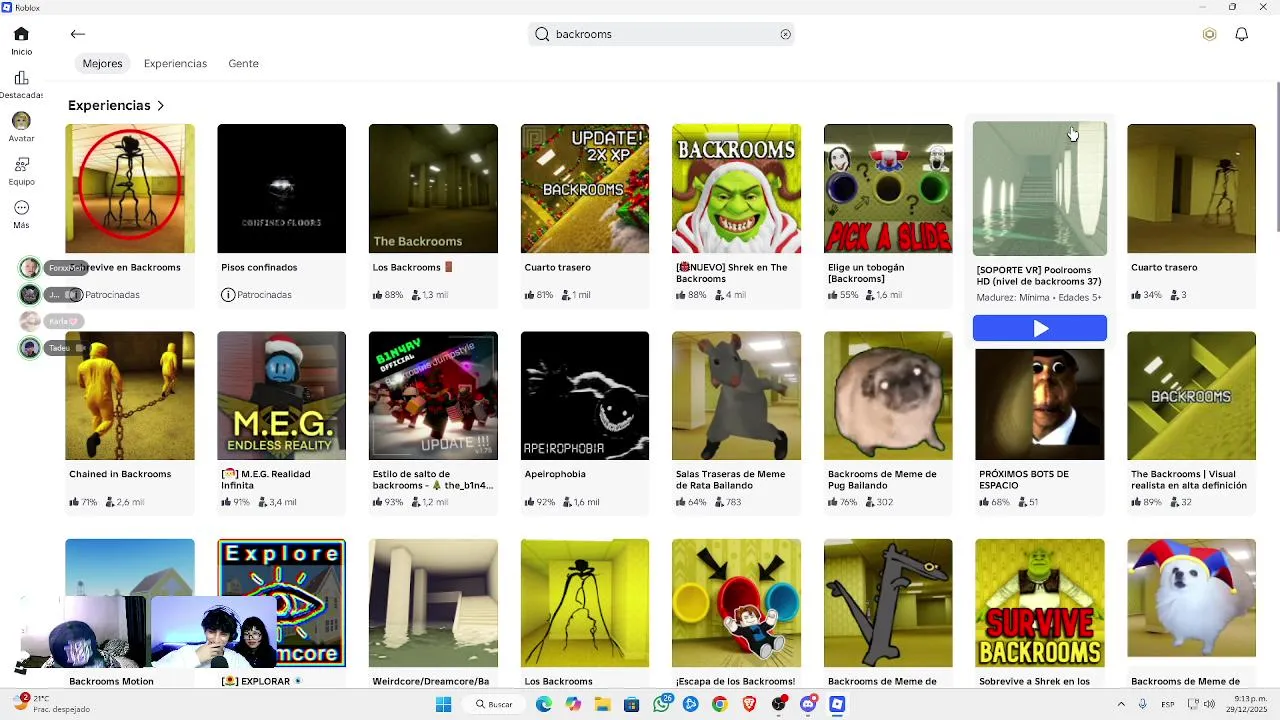
Task: Open OBS Studio from taskbar
Action: coord(778,704)
